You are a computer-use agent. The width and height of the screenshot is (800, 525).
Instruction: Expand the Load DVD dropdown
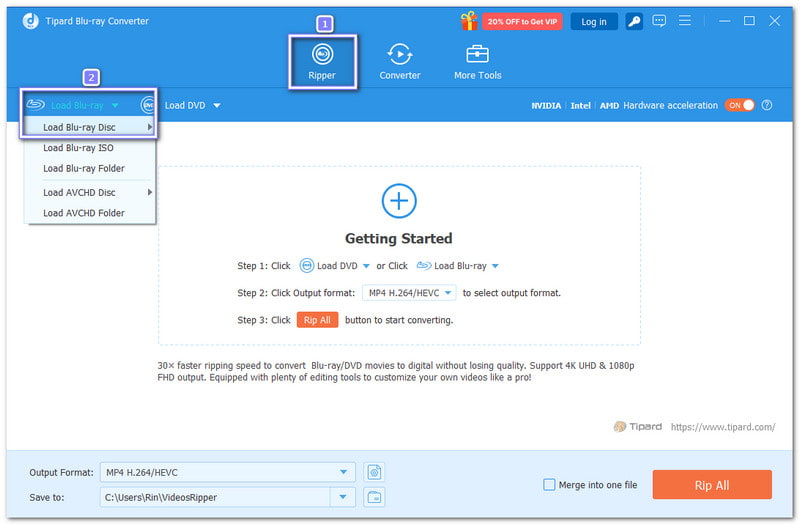click(x=216, y=105)
